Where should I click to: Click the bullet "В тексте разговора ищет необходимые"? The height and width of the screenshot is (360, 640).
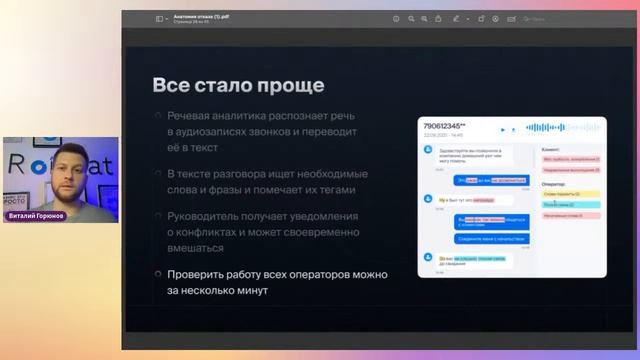[267, 174]
